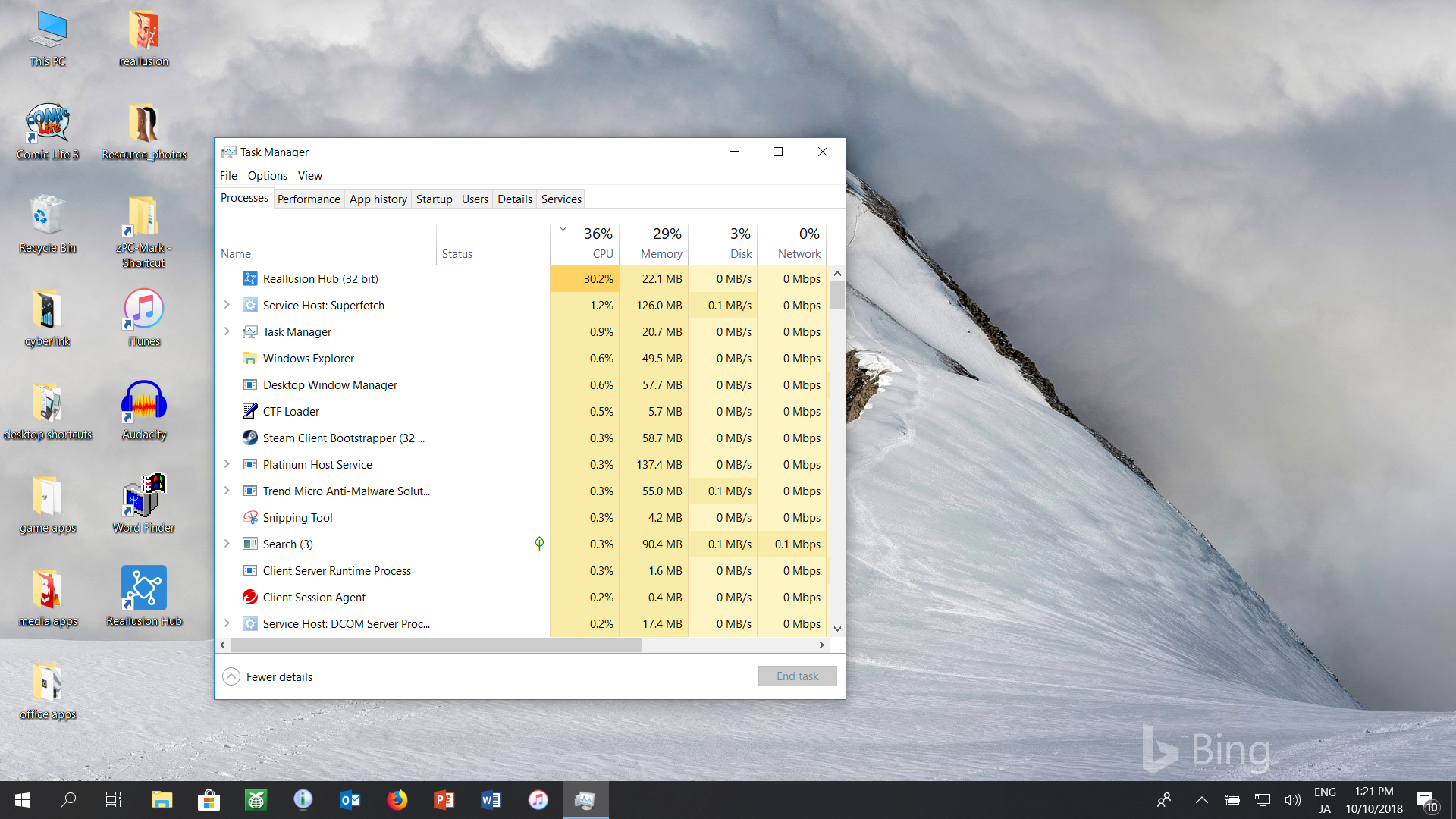The image size is (1456, 819).
Task: Open the This PC desktop icon
Action: coord(48,39)
